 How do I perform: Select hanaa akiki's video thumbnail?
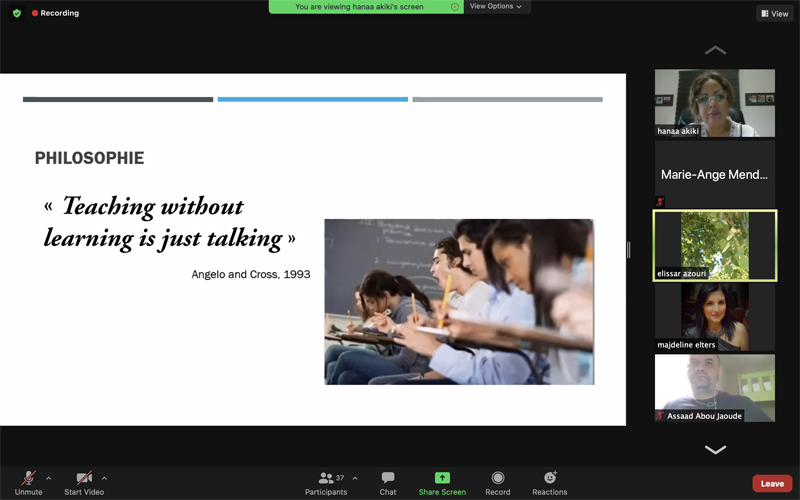(x=714, y=103)
